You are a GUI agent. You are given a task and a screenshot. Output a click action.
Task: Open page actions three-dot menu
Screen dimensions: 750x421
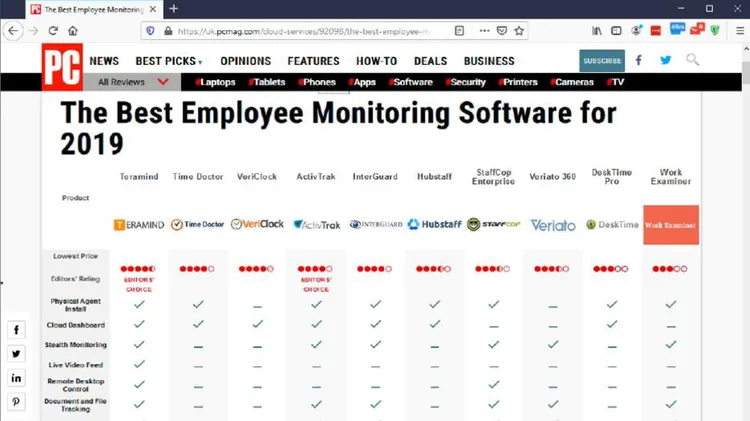(x=485, y=31)
